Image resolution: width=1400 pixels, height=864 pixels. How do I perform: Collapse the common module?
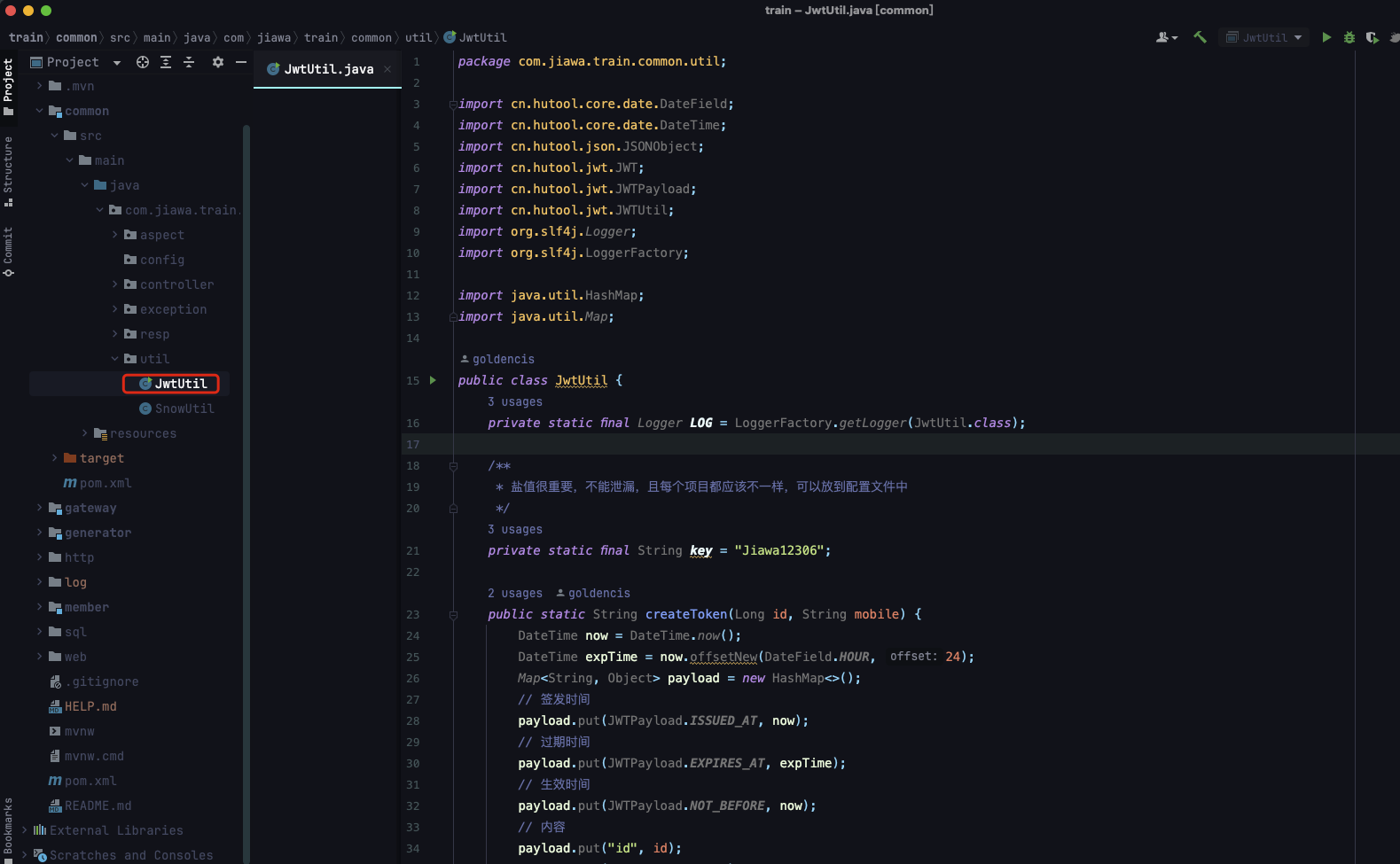tap(39, 111)
